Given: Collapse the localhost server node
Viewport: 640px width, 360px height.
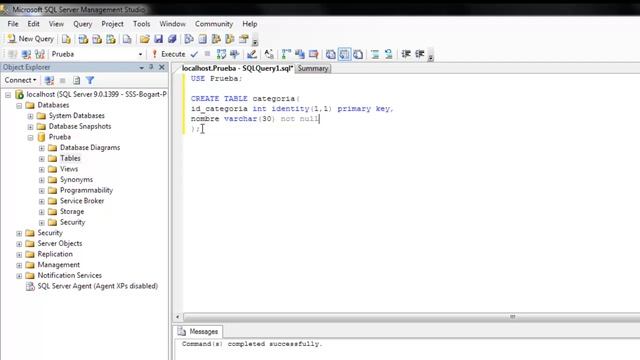Looking at the screenshot, I should click(8, 95).
